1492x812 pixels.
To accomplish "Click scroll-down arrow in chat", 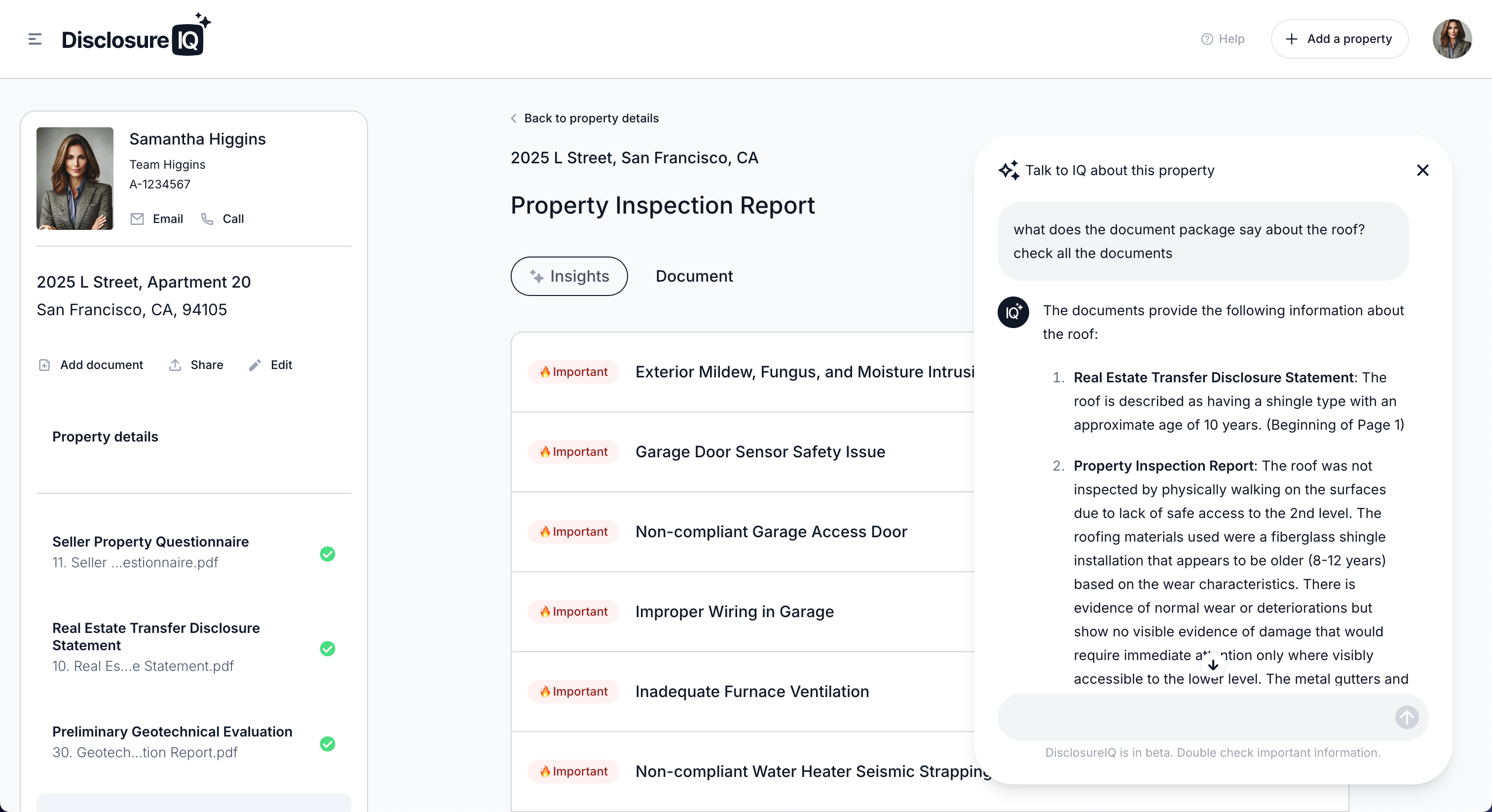I will coord(1213,665).
